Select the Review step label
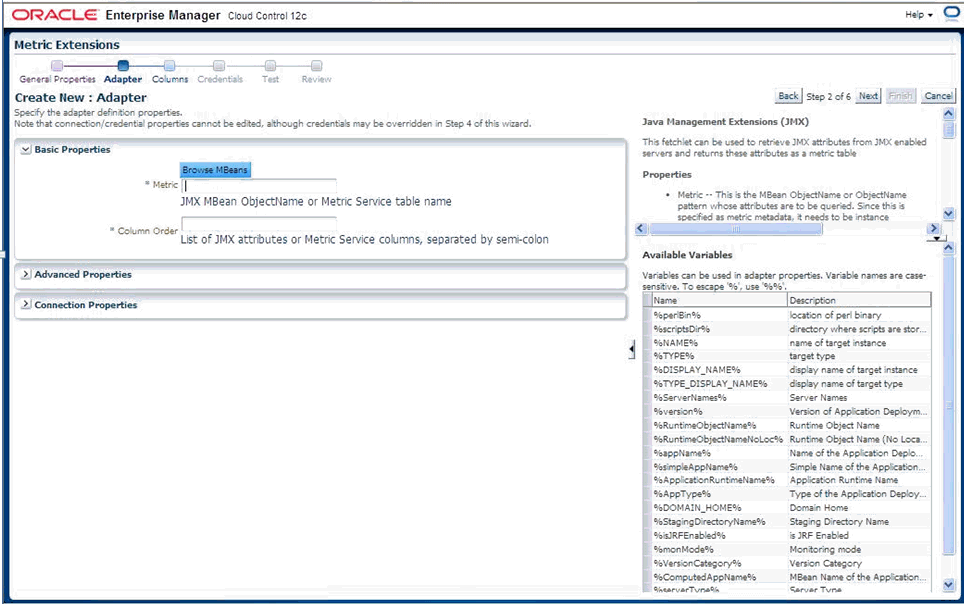This screenshot has height=604, width=964. (317, 79)
